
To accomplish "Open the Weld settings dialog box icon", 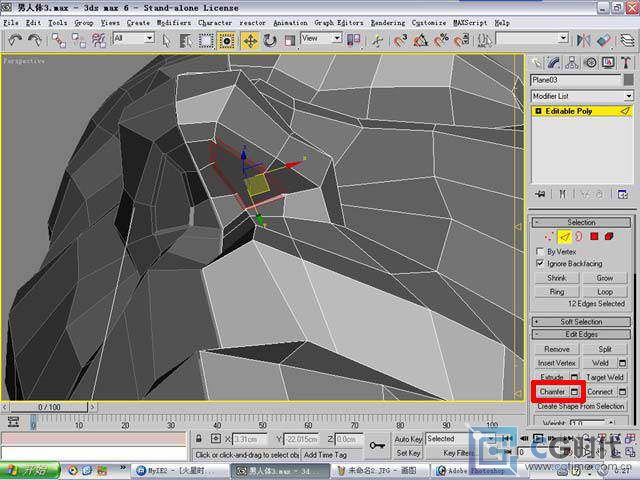I will click(x=622, y=363).
